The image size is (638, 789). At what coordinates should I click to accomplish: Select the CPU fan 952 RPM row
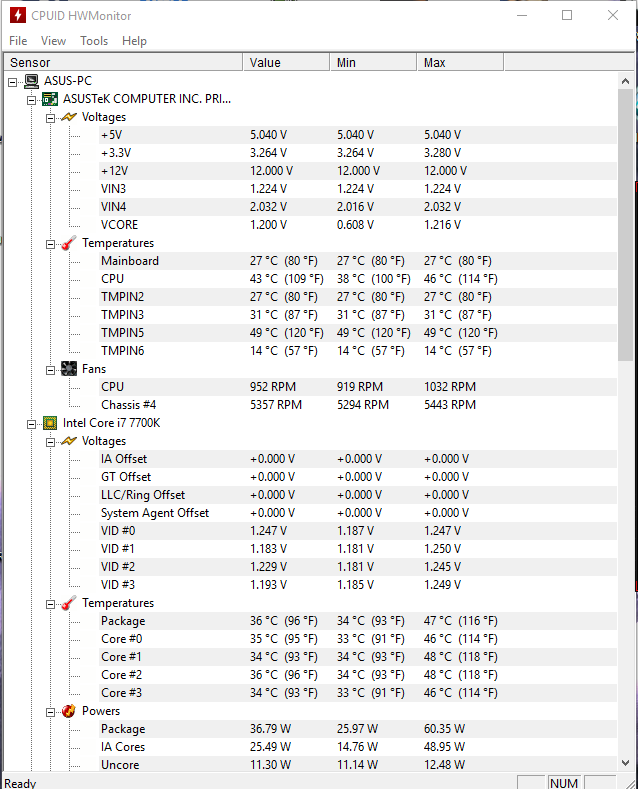point(358,387)
